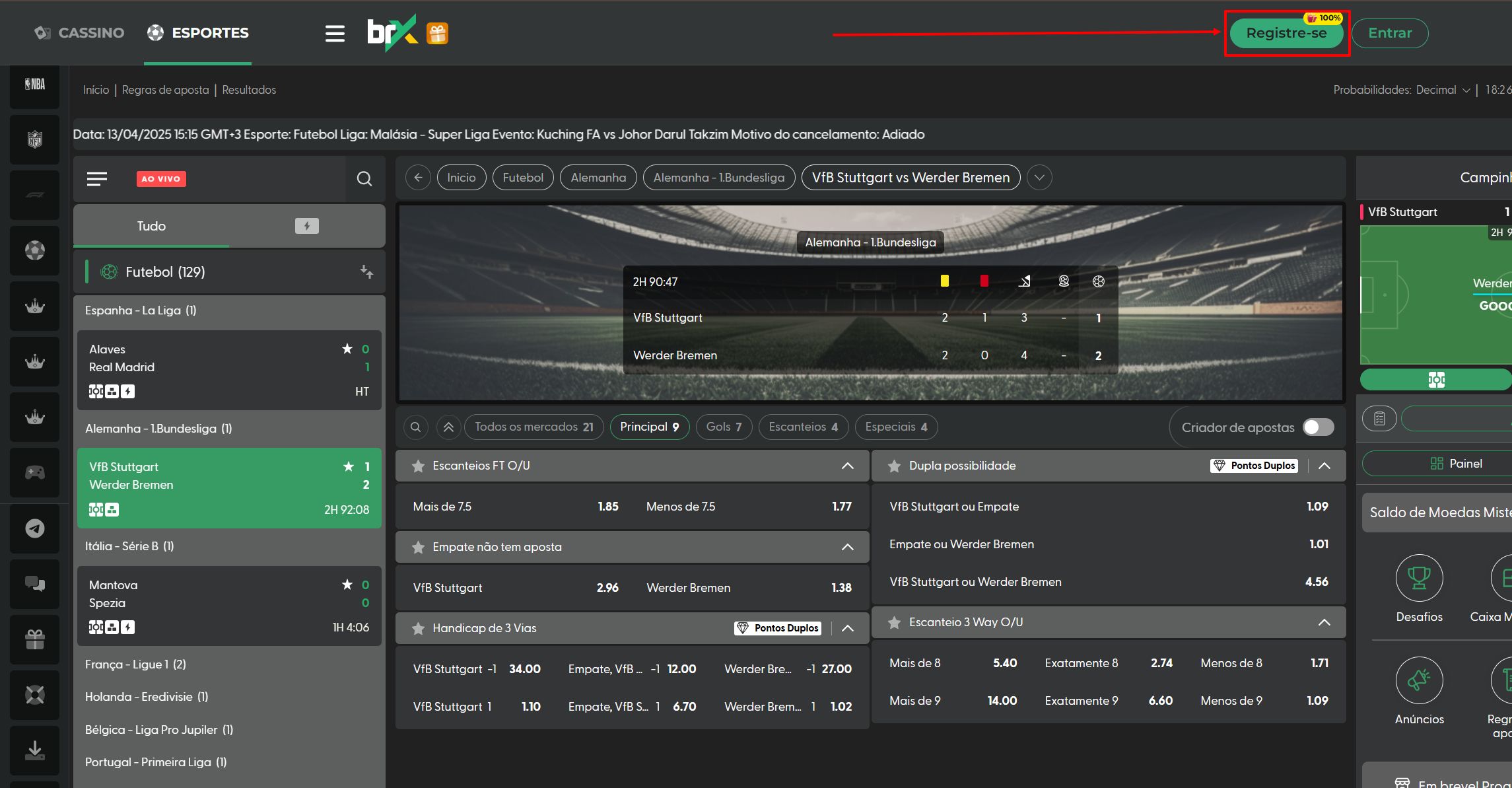Open Bélgica - Liga Pro Jupiler league
The height and width of the screenshot is (788, 1512).
pyautogui.click(x=159, y=730)
